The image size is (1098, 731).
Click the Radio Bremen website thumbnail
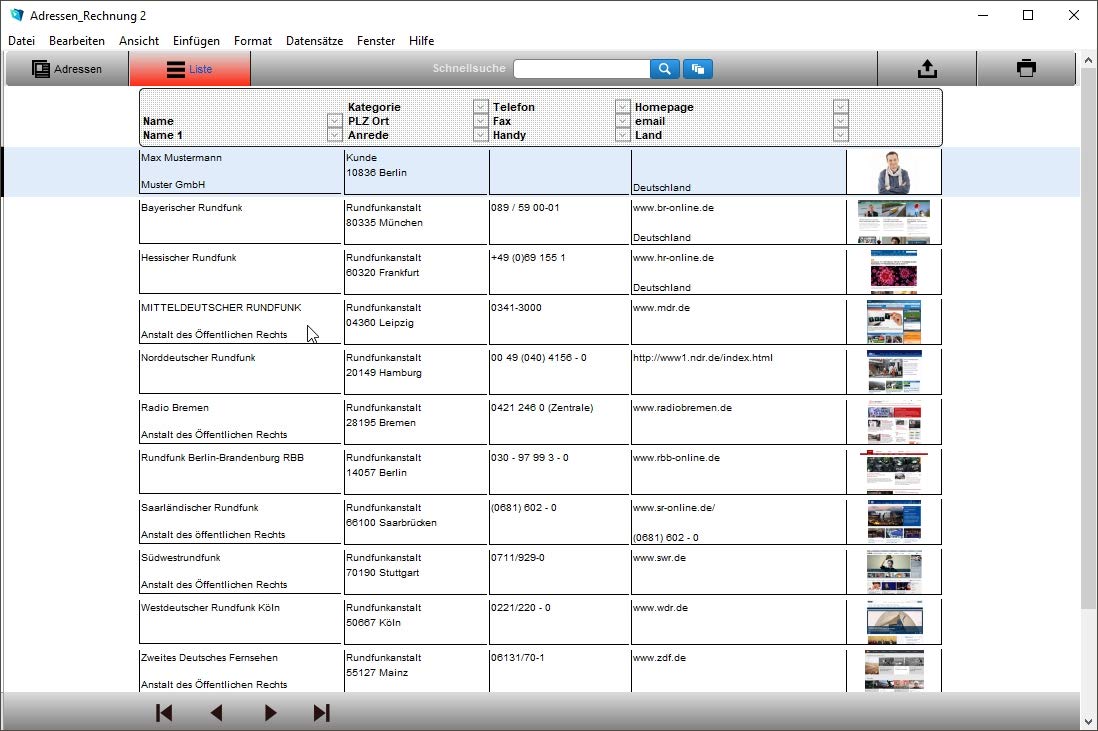pyautogui.click(x=894, y=422)
